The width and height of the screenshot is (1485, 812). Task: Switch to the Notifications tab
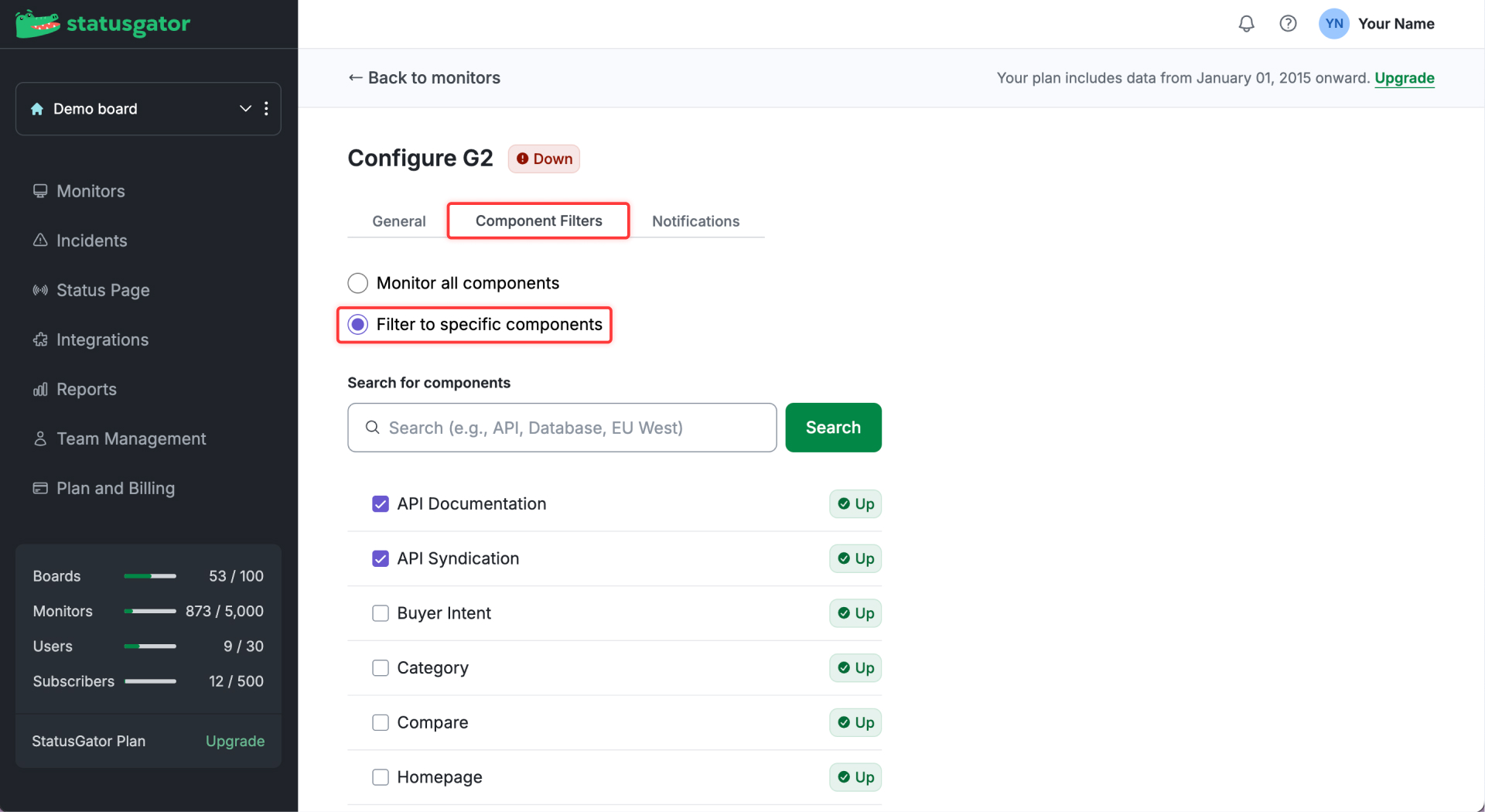[695, 221]
